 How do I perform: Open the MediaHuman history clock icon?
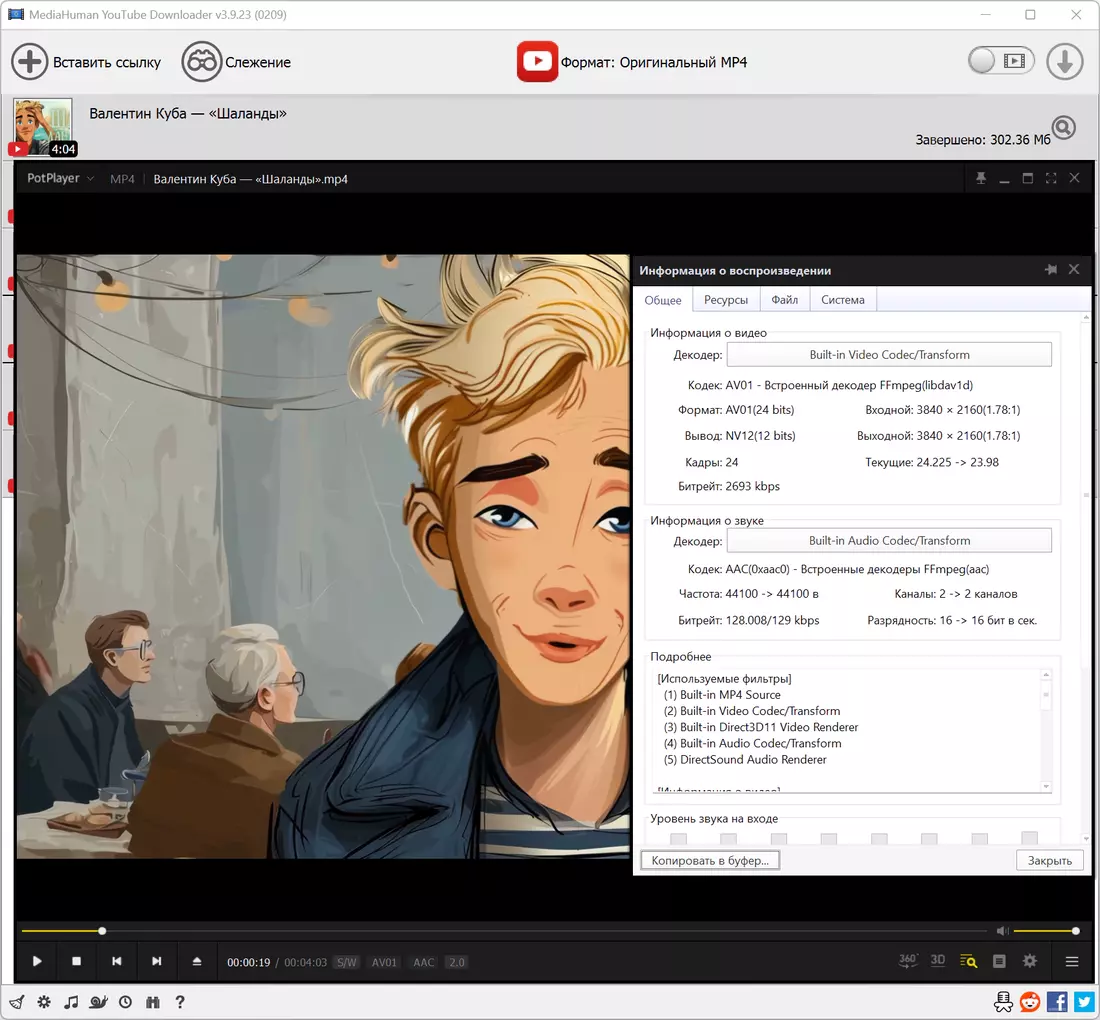click(x=126, y=1002)
